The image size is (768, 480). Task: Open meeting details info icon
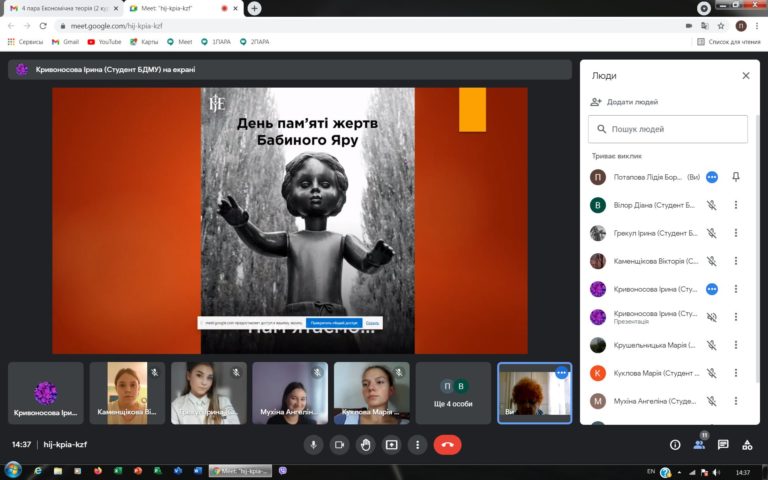675,445
